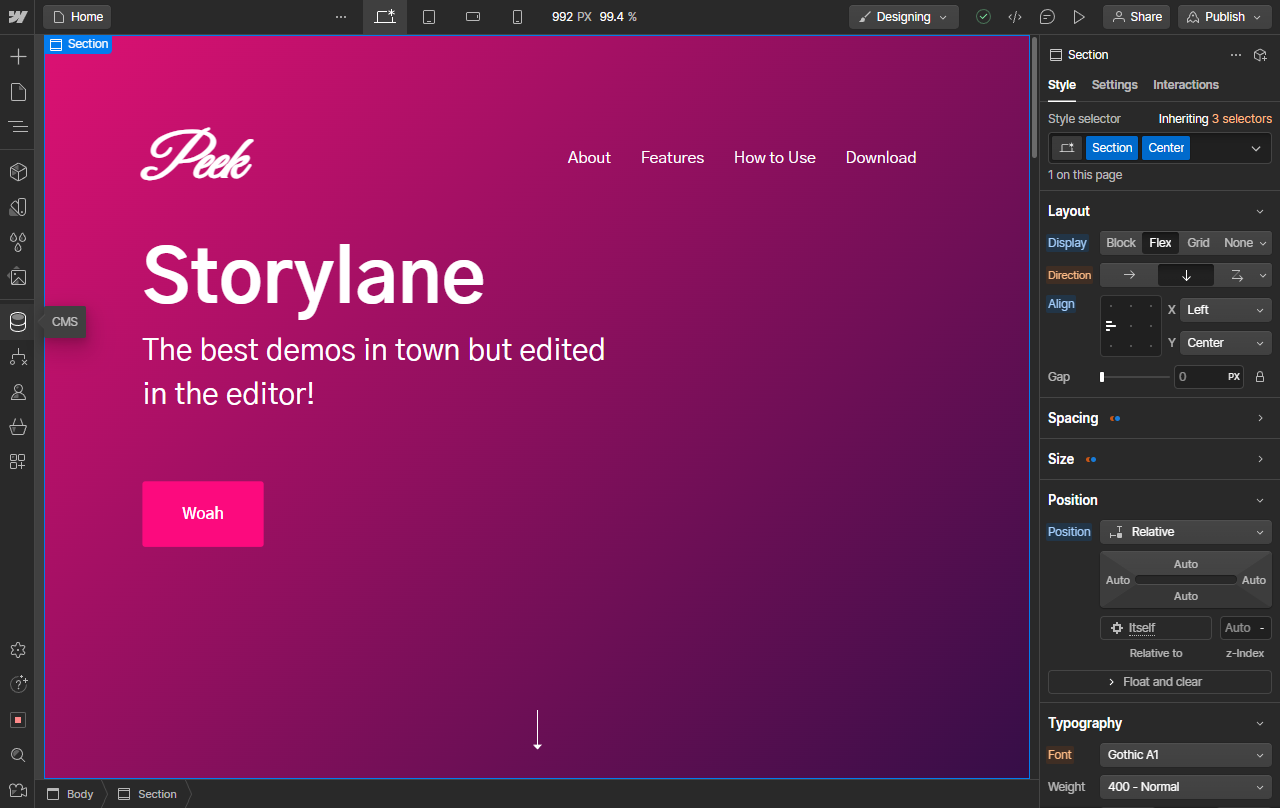Open the Users panel icon
Screen dimensions: 1280x808
click(18, 392)
